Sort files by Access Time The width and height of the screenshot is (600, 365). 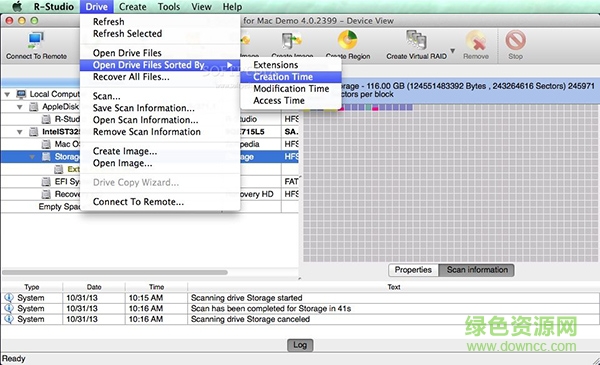point(291,101)
